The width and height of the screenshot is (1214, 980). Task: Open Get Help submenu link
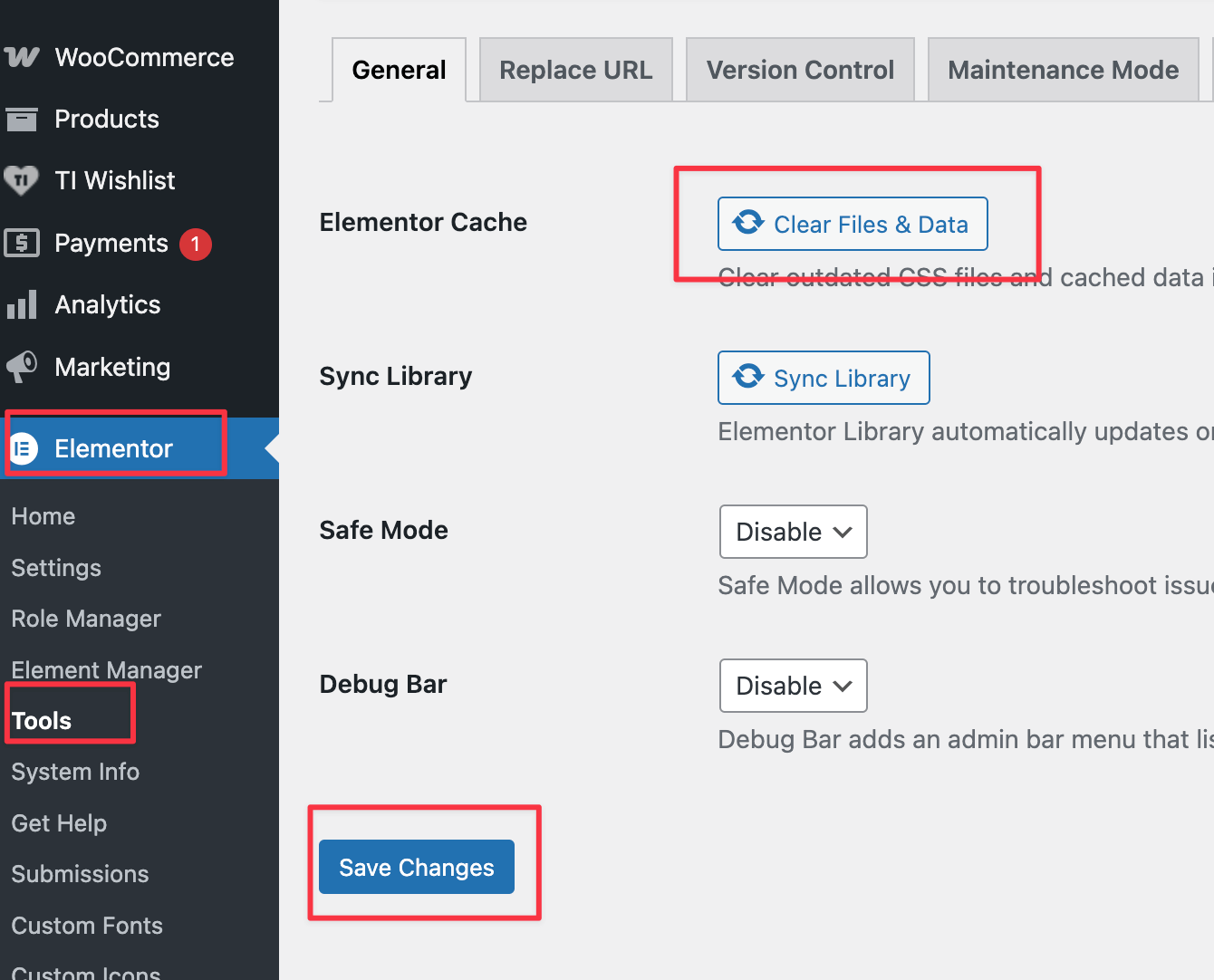coord(59,823)
